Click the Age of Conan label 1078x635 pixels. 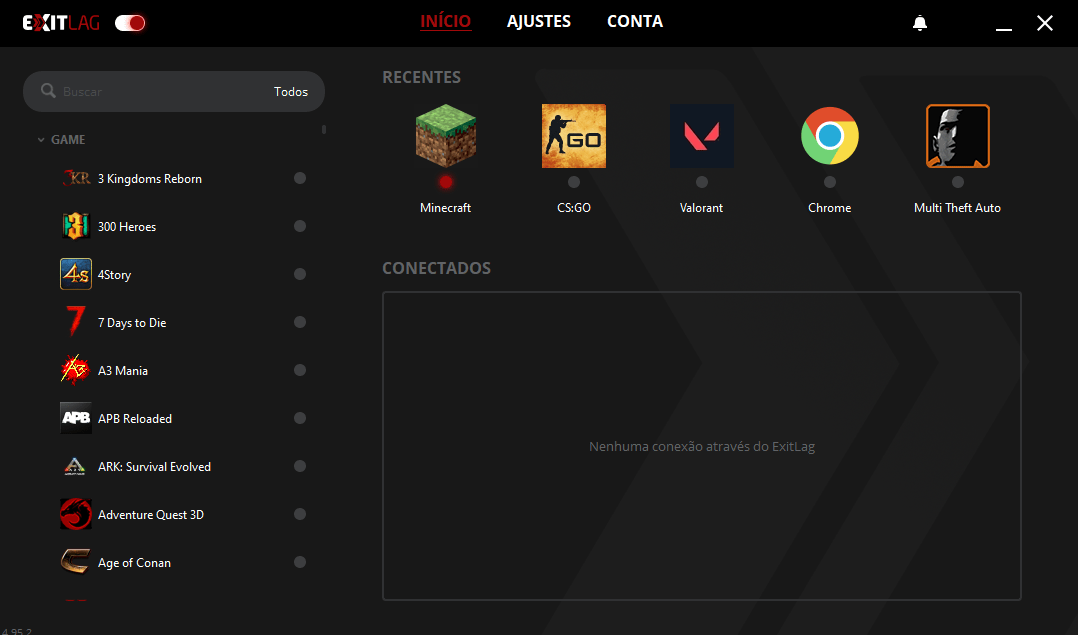point(135,563)
